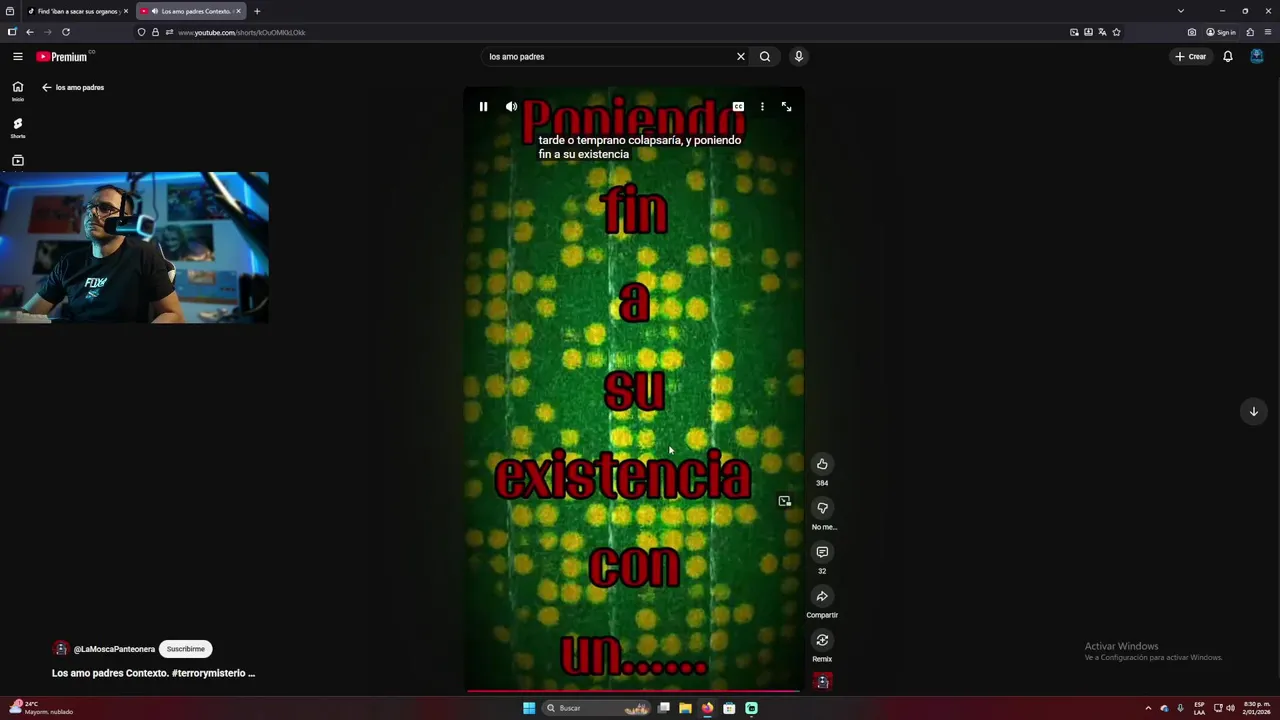1280x720 pixels.
Task: Open File Explorer from the taskbar
Action: click(685, 708)
